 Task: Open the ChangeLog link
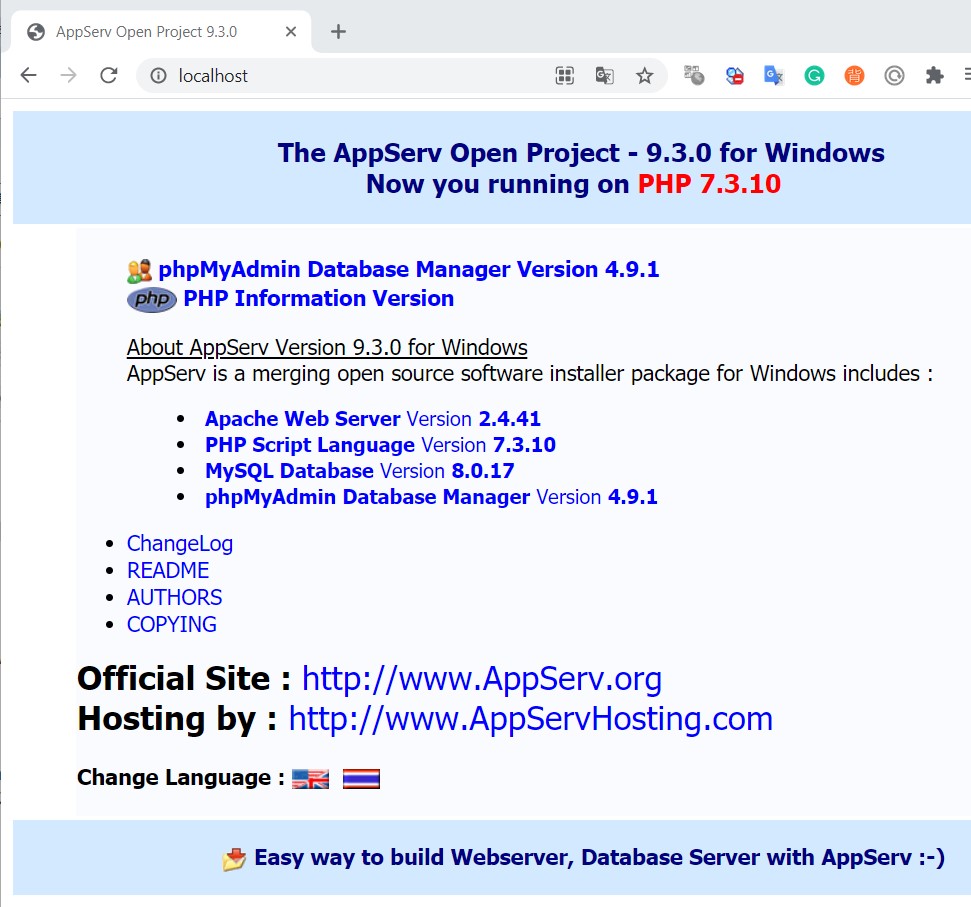coord(180,544)
